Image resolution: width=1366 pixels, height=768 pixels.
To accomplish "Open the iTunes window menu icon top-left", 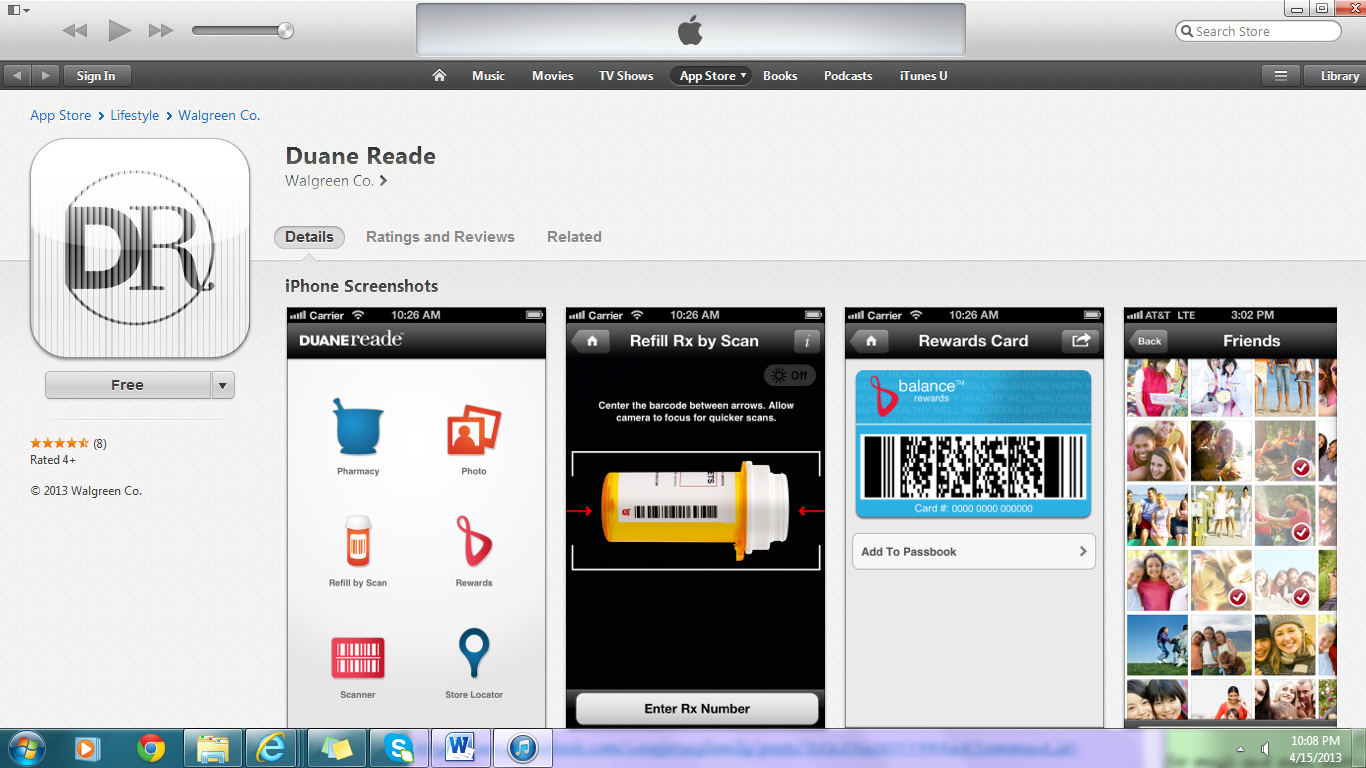I will (x=18, y=9).
